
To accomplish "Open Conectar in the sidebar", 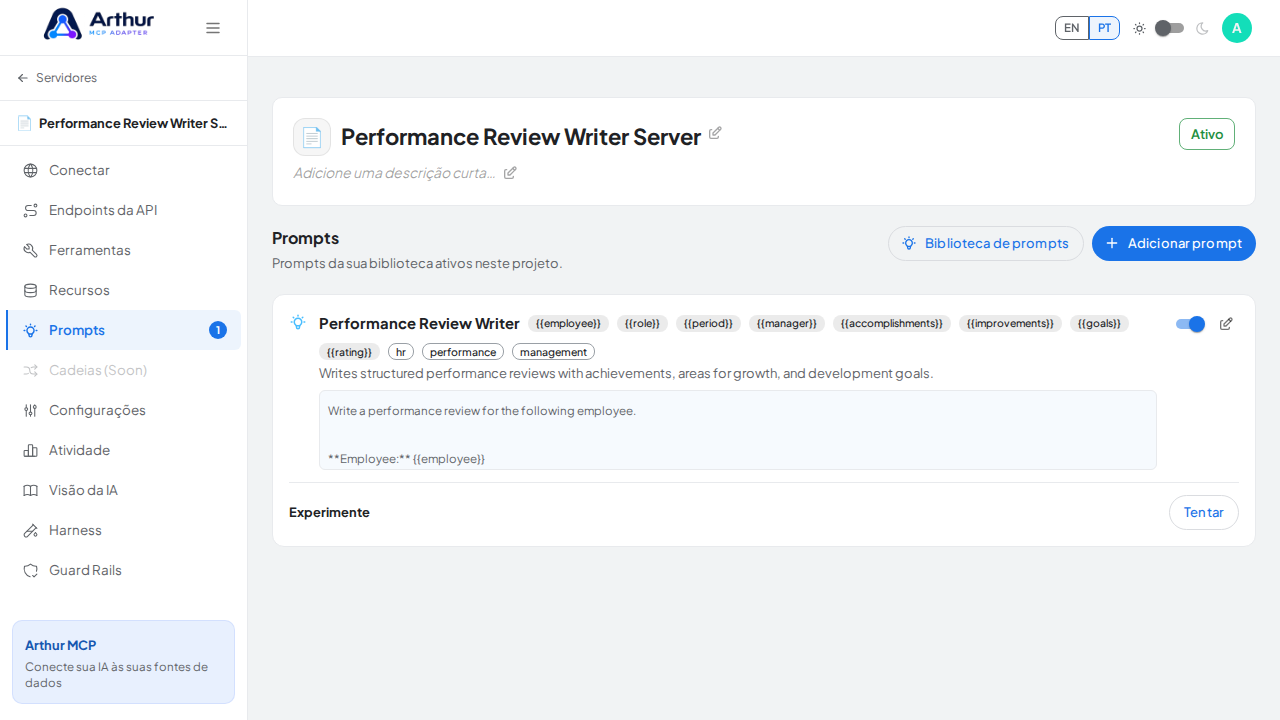I will (x=123, y=170).
